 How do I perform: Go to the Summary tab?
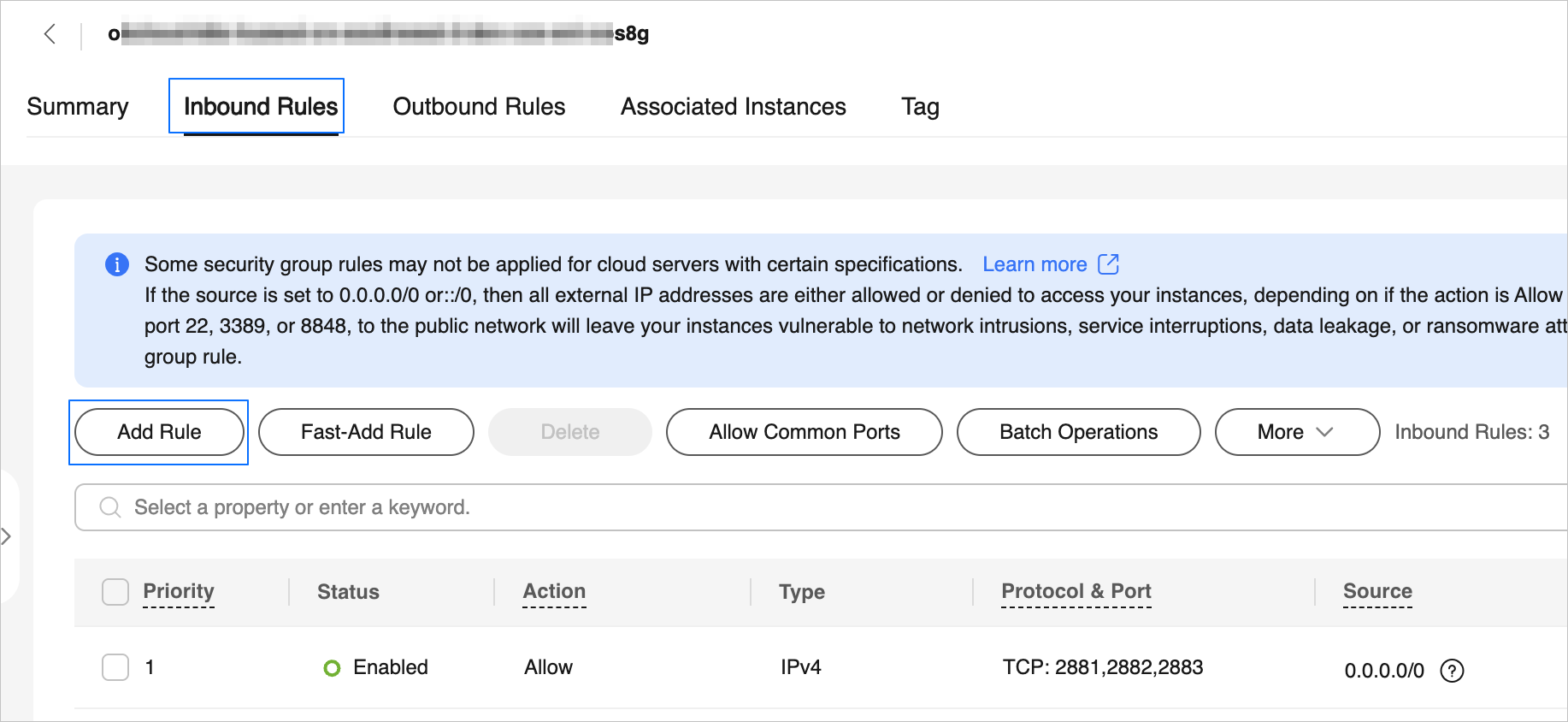(78, 107)
